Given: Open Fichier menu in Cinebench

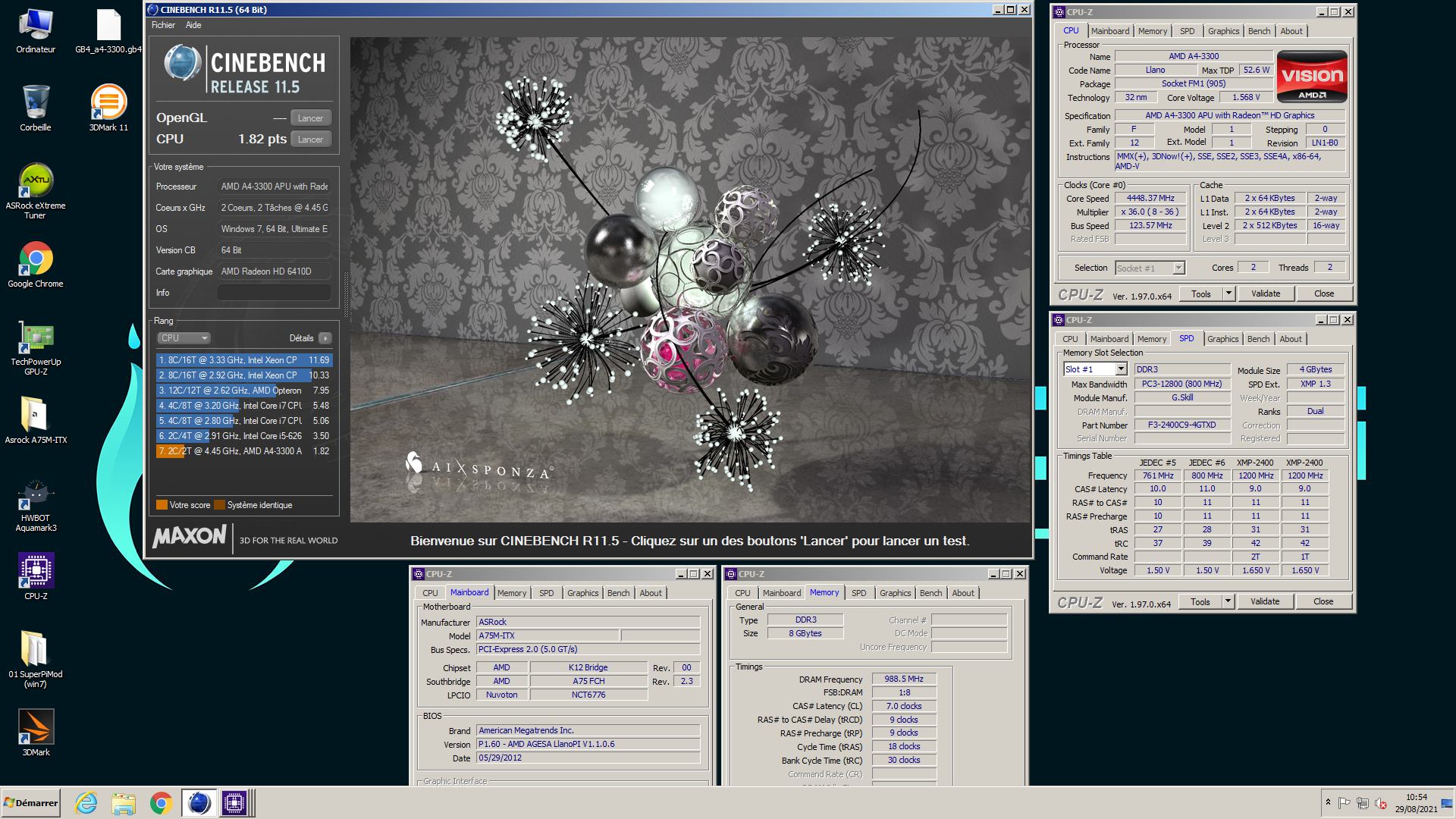Looking at the screenshot, I should [x=163, y=25].
